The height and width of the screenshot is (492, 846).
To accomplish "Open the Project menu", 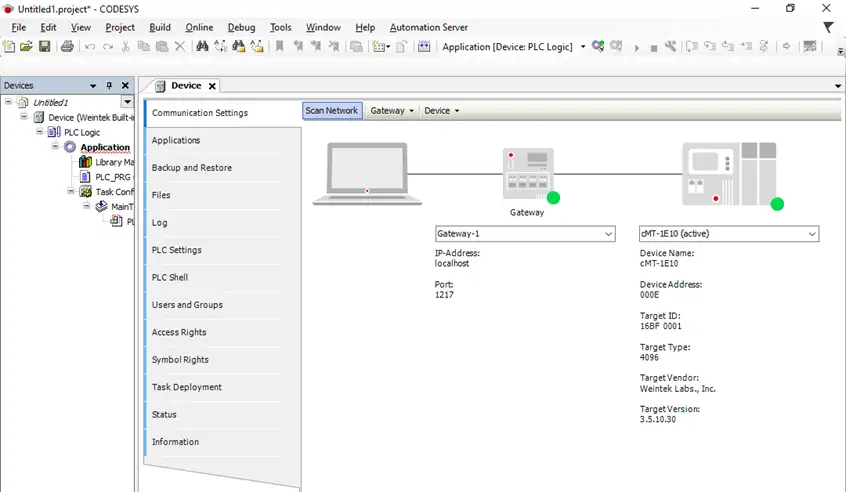I will (120, 28).
